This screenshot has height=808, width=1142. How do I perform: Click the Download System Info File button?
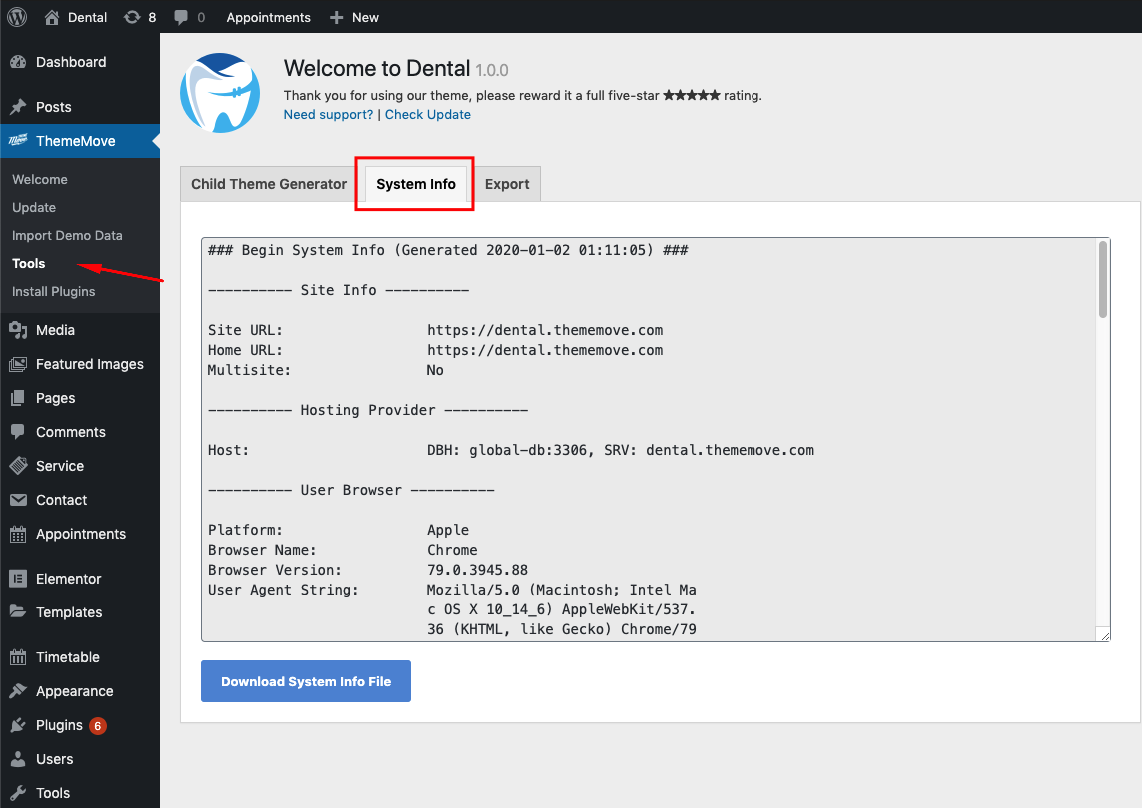306,681
